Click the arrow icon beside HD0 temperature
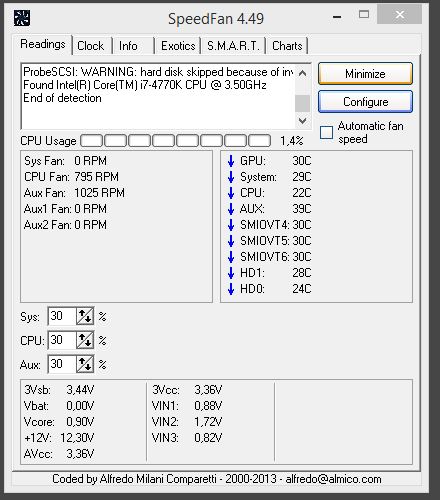Screen dimensions: 440x500 click(231, 289)
